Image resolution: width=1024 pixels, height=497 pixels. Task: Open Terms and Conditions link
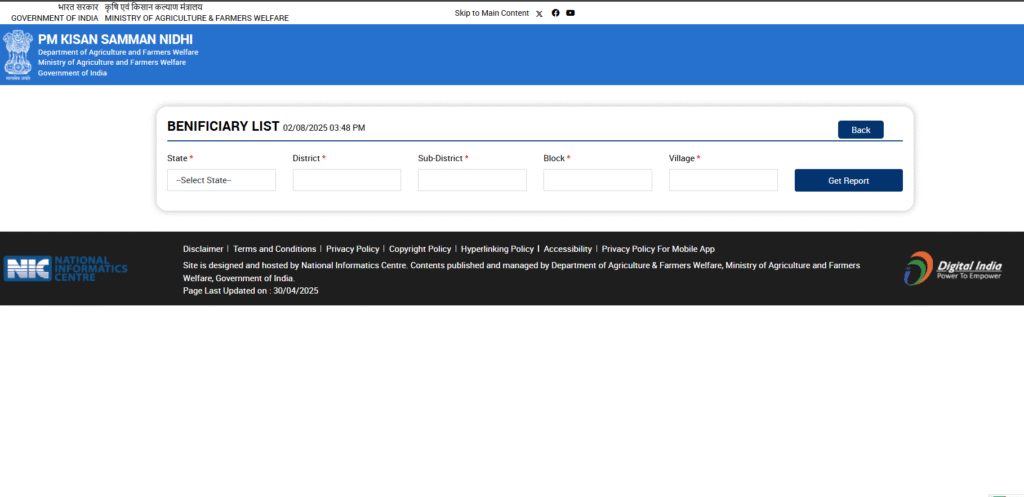[274, 249]
